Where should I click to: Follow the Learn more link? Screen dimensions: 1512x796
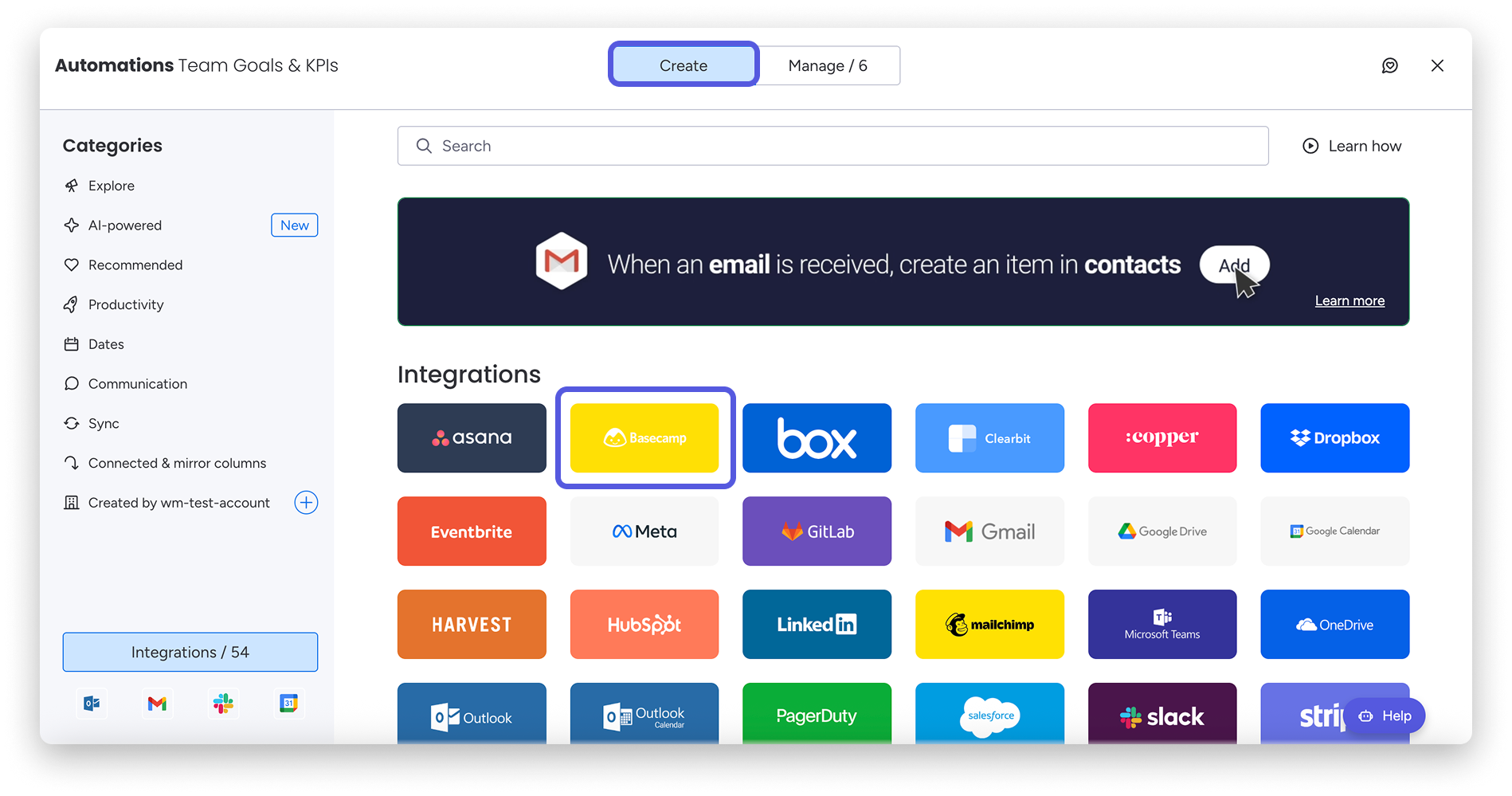1349,300
